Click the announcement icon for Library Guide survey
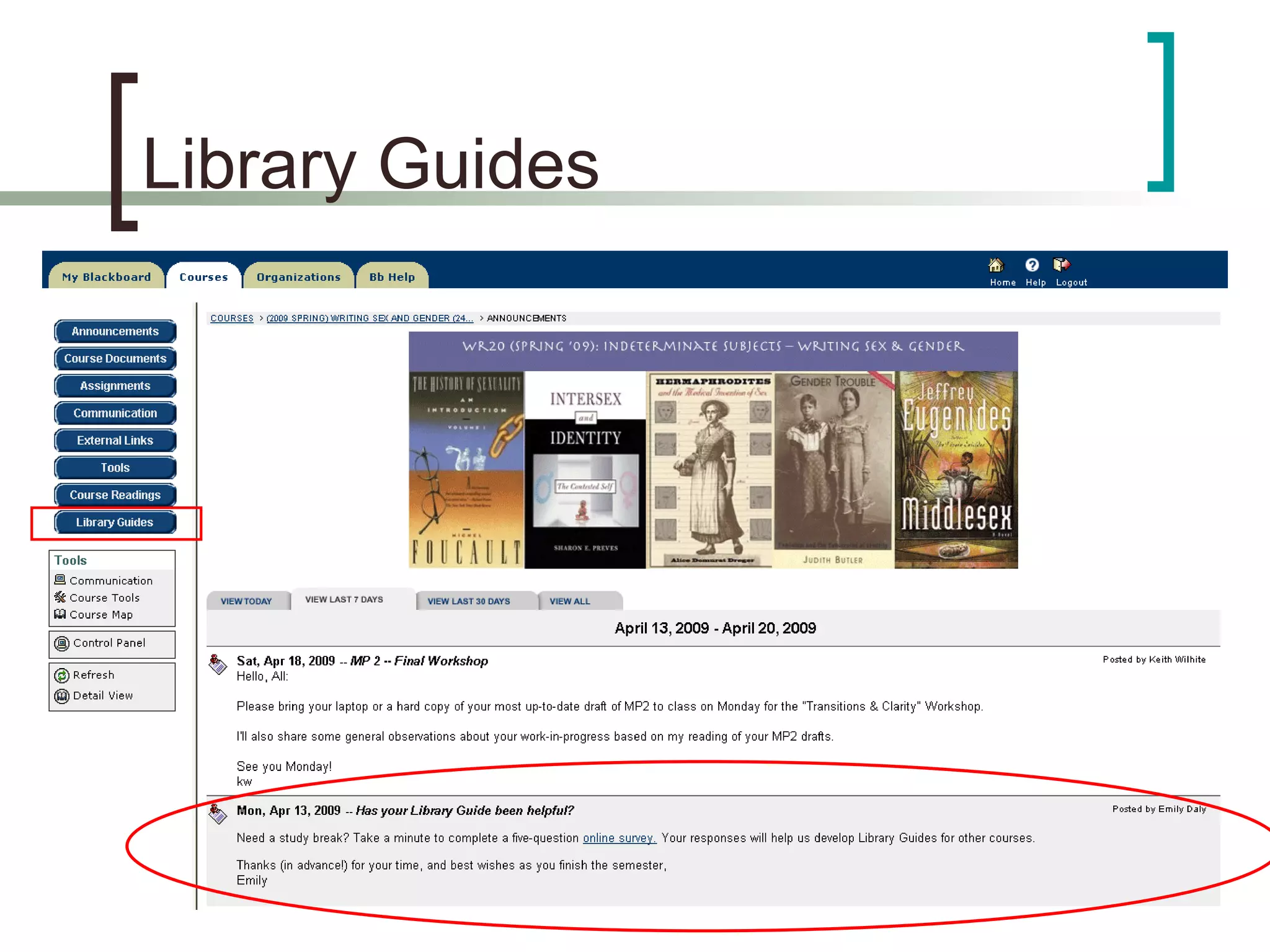1270x952 pixels. click(x=218, y=814)
